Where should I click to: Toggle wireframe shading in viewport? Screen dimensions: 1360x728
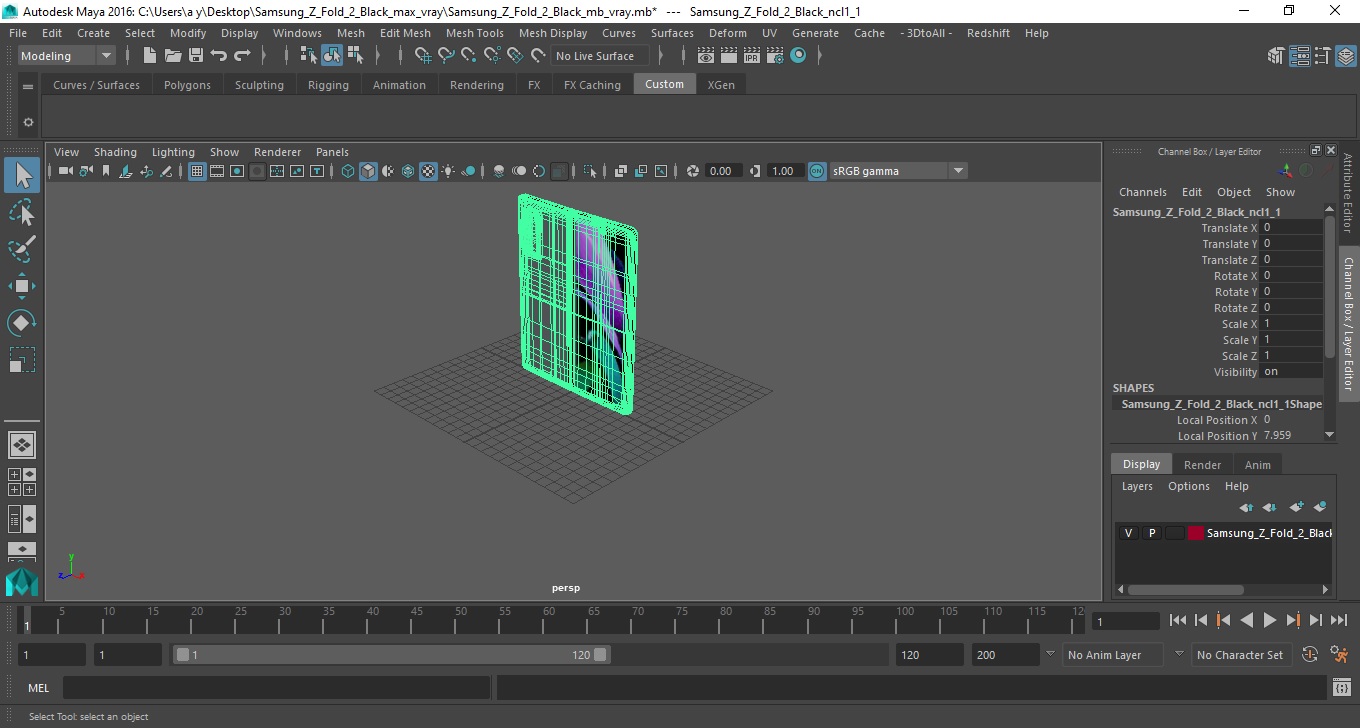click(x=348, y=171)
